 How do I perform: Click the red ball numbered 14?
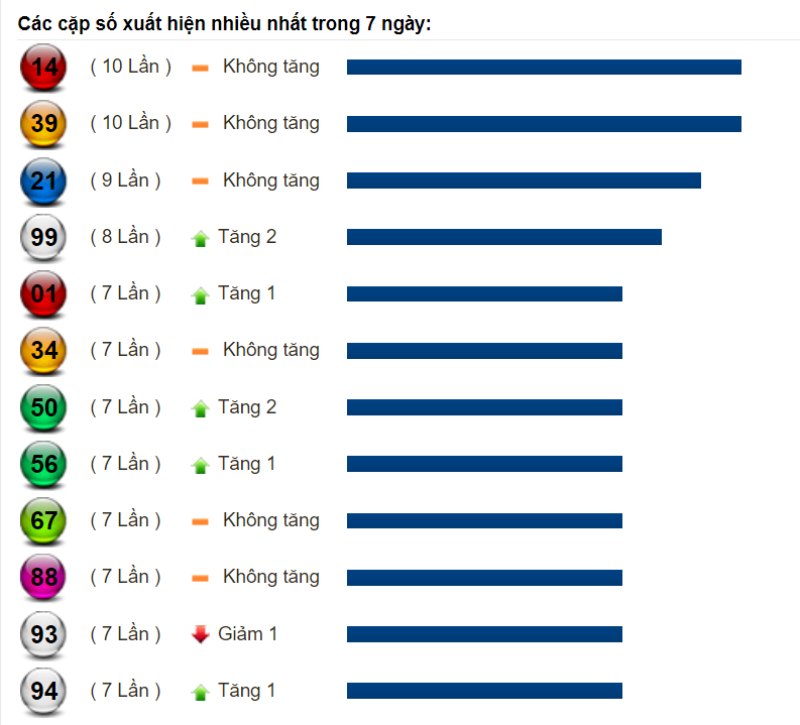[x=43, y=66]
